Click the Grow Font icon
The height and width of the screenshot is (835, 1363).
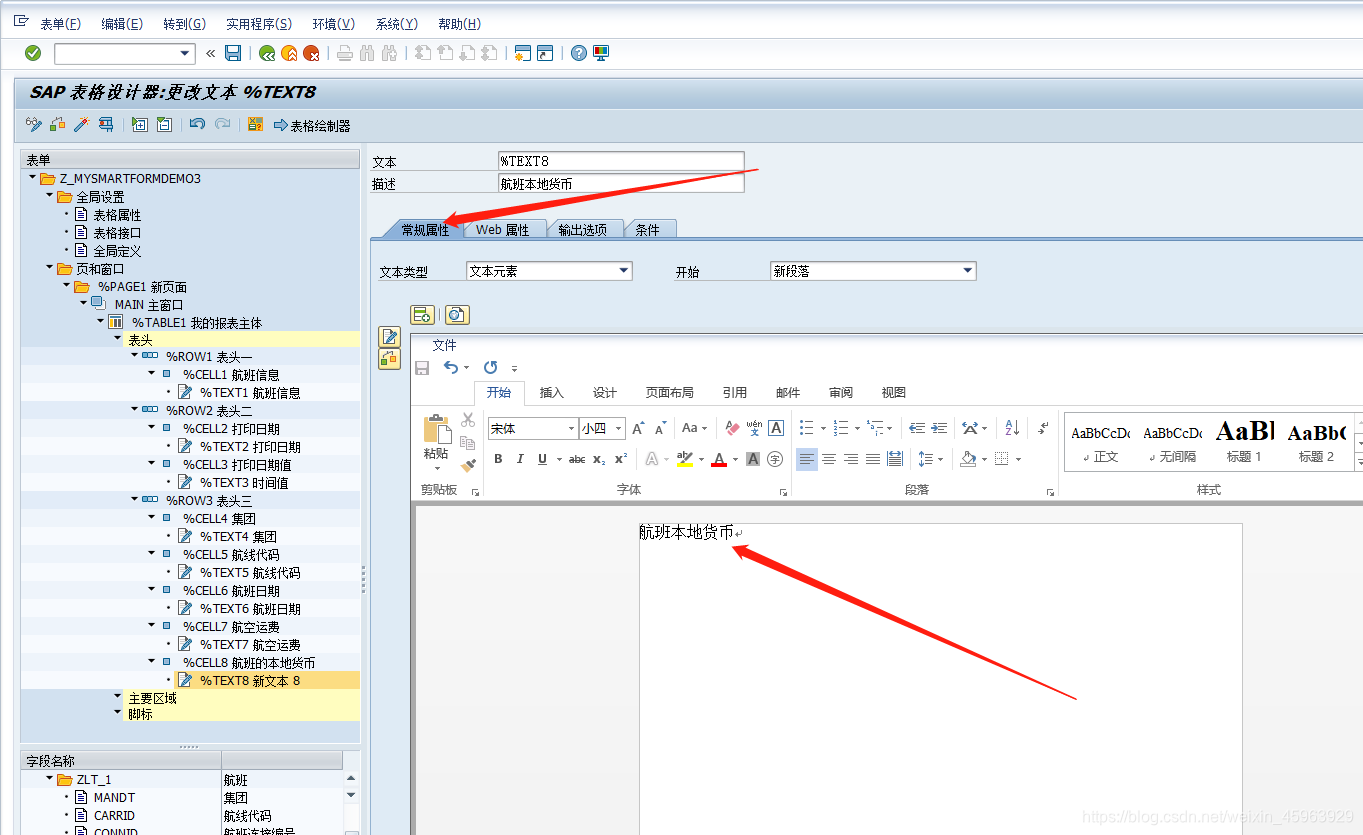point(638,428)
